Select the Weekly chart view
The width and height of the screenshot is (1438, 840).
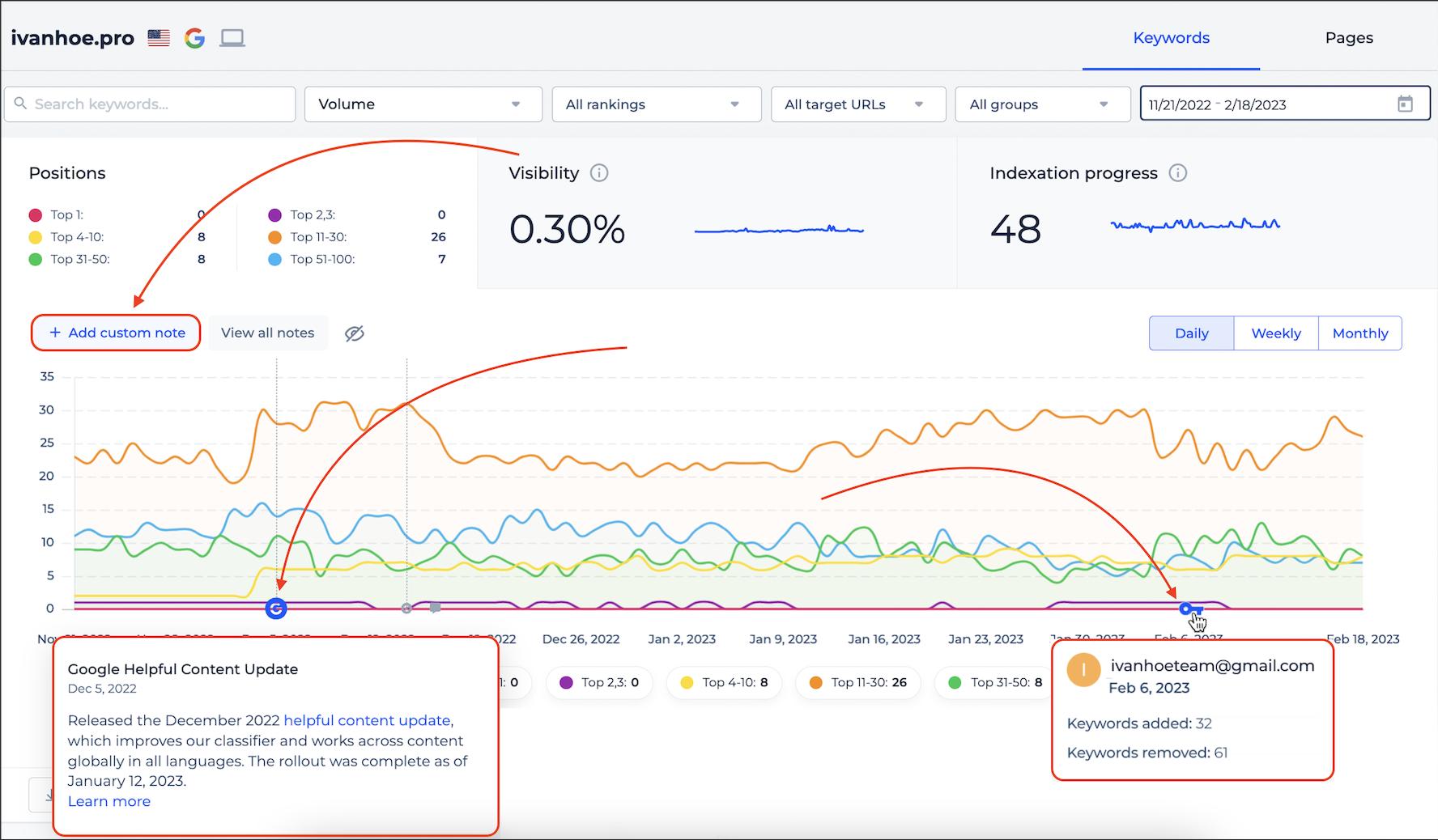click(1276, 333)
